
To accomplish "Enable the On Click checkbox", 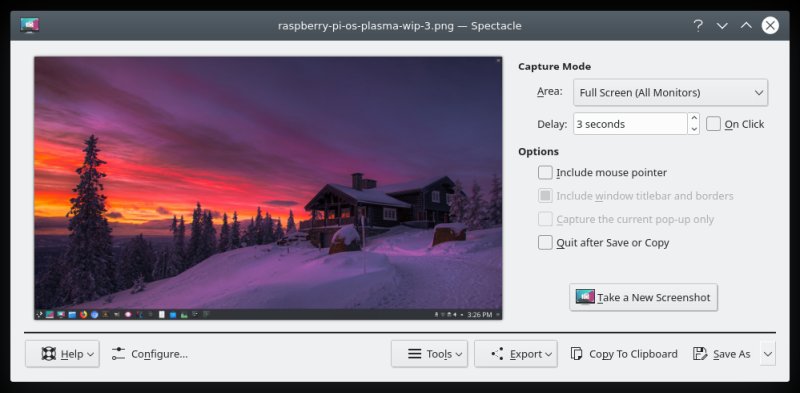I will [713, 124].
